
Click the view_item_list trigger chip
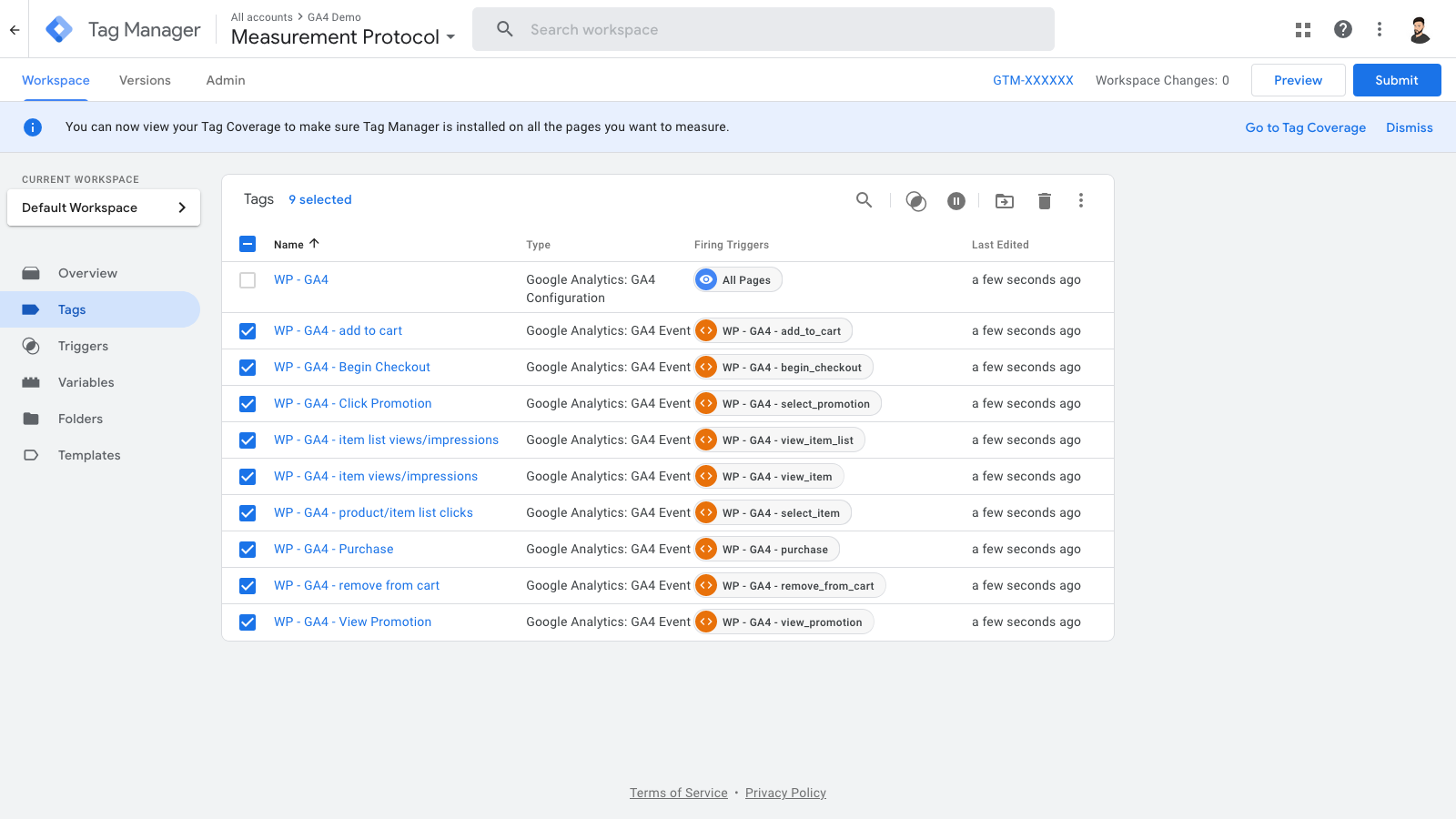780,440
